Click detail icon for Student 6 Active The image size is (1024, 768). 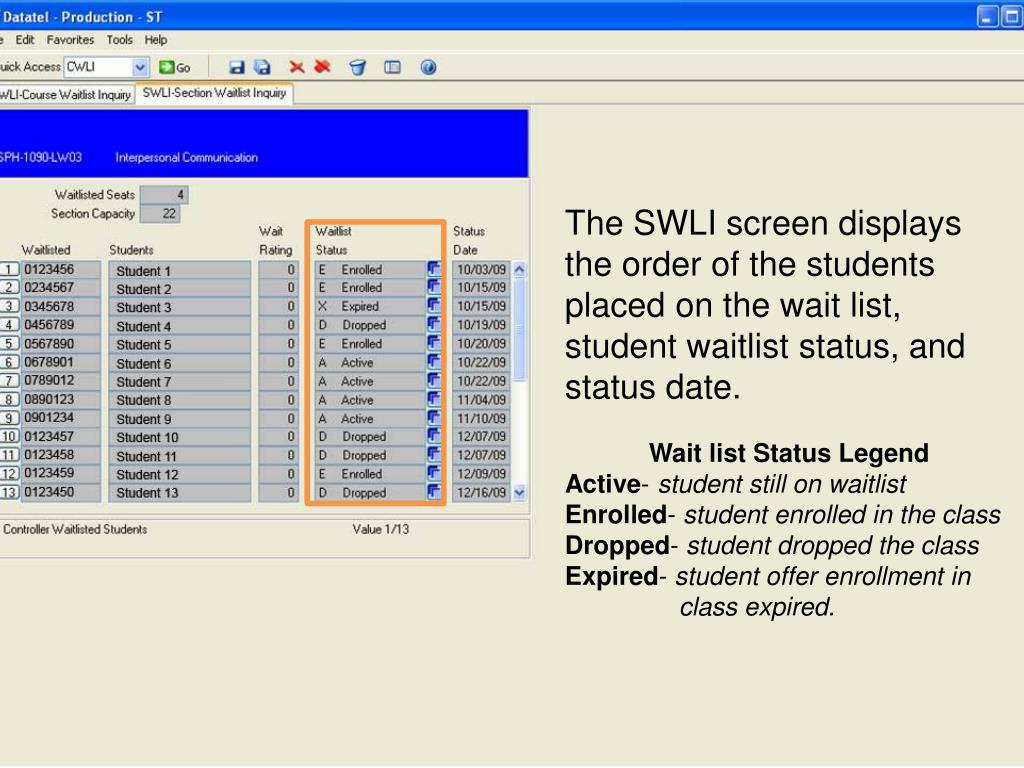[x=434, y=361]
